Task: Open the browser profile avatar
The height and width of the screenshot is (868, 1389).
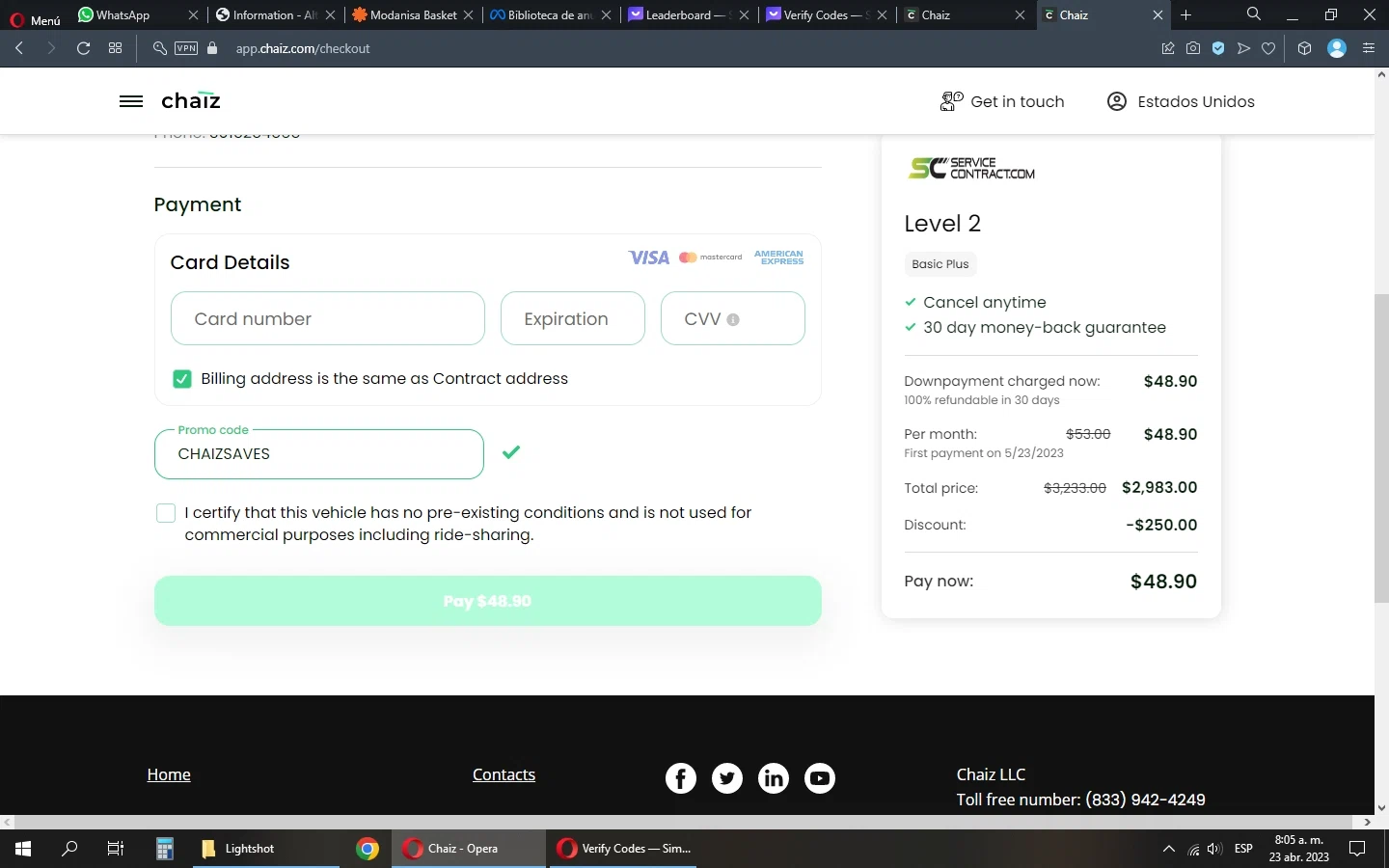Action: tap(1337, 48)
